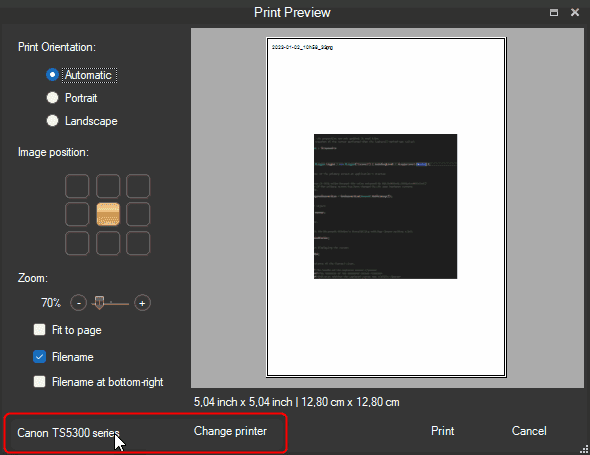Select top-center image position box
Screen dimensions: 590x455
coord(108,186)
